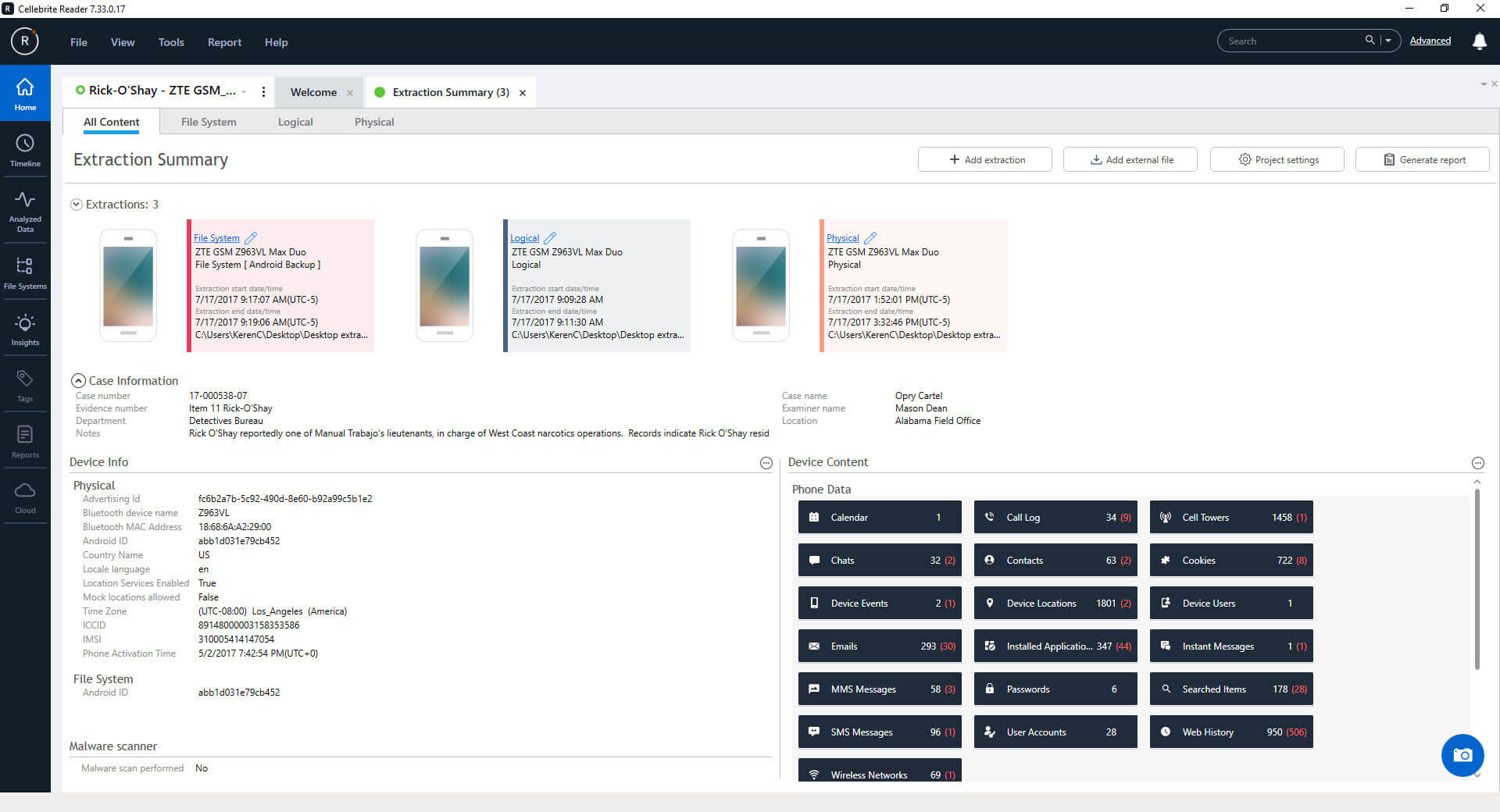Edit the Physical extraction name pencil

pyautogui.click(x=870, y=238)
